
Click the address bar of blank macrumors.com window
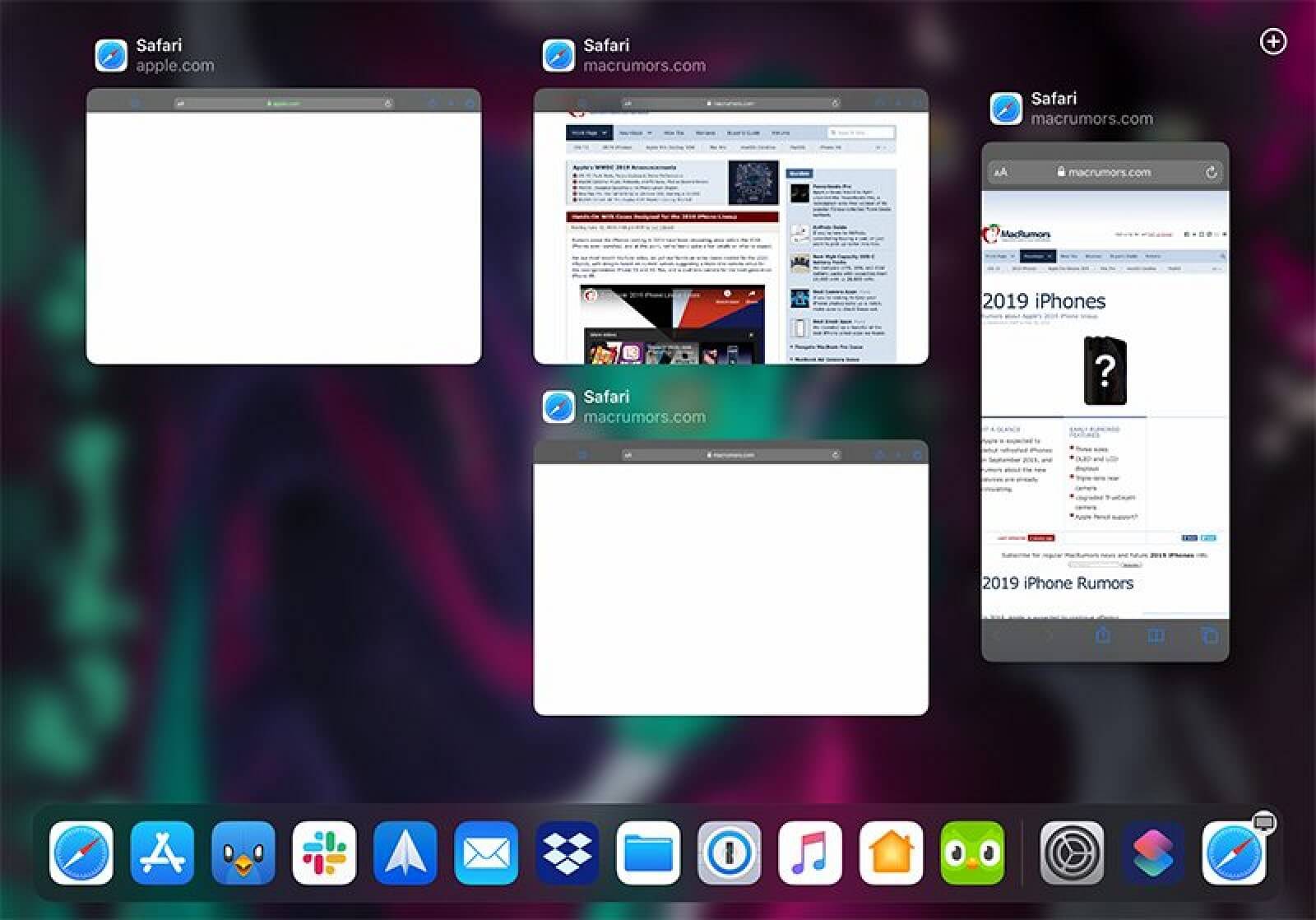(x=731, y=455)
